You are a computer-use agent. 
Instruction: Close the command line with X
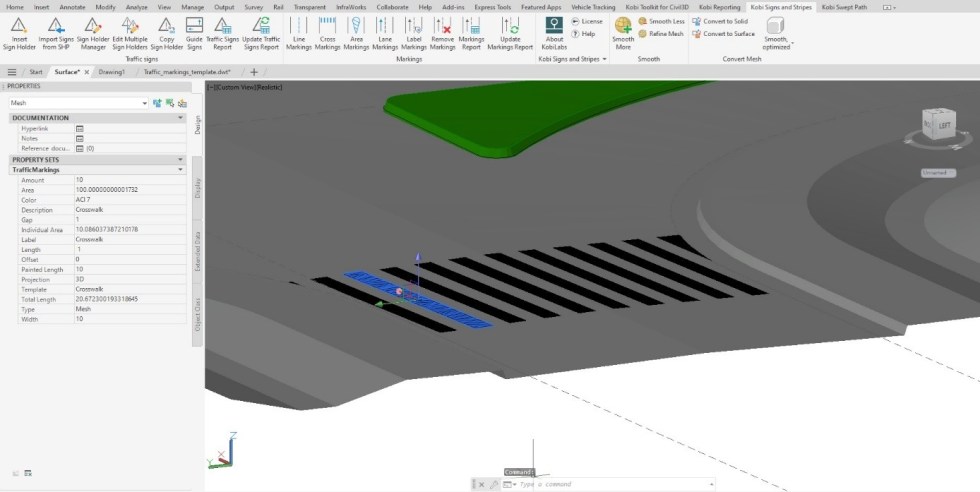pos(481,484)
